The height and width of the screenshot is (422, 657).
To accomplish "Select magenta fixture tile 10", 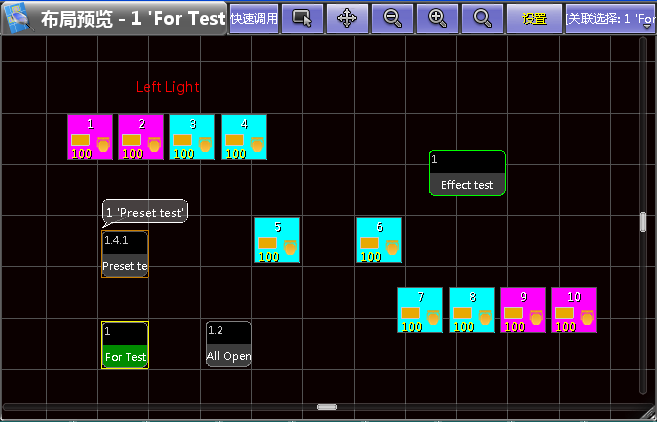I will (573, 310).
